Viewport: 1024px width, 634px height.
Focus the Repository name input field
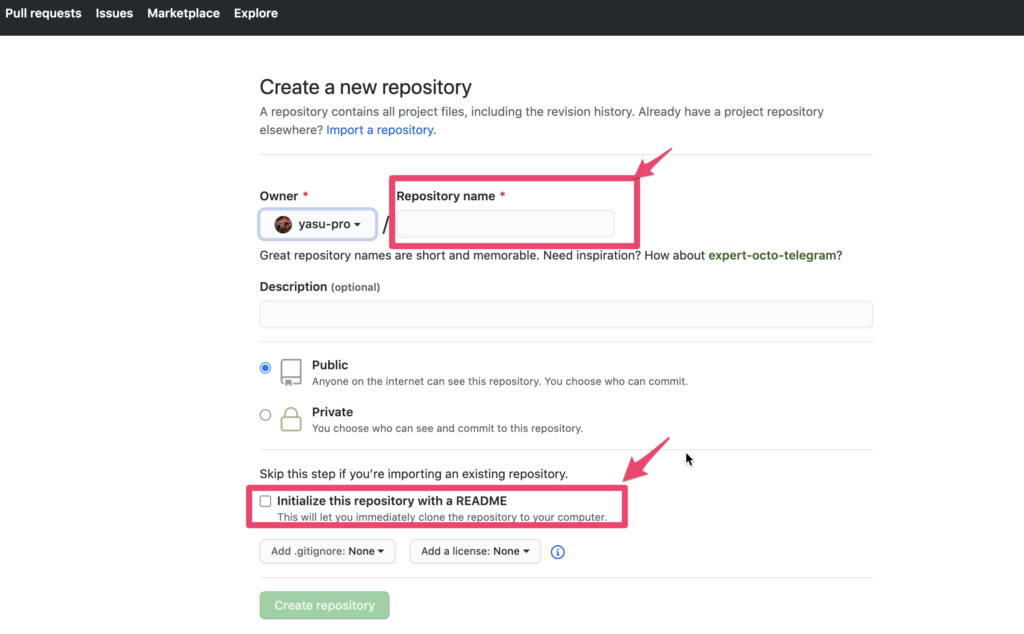(505, 224)
